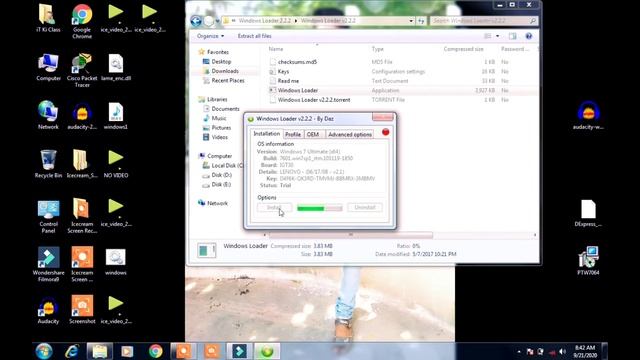Open the Screenshot desktop shortcut
The image size is (640, 360).
tap(82, 310)
